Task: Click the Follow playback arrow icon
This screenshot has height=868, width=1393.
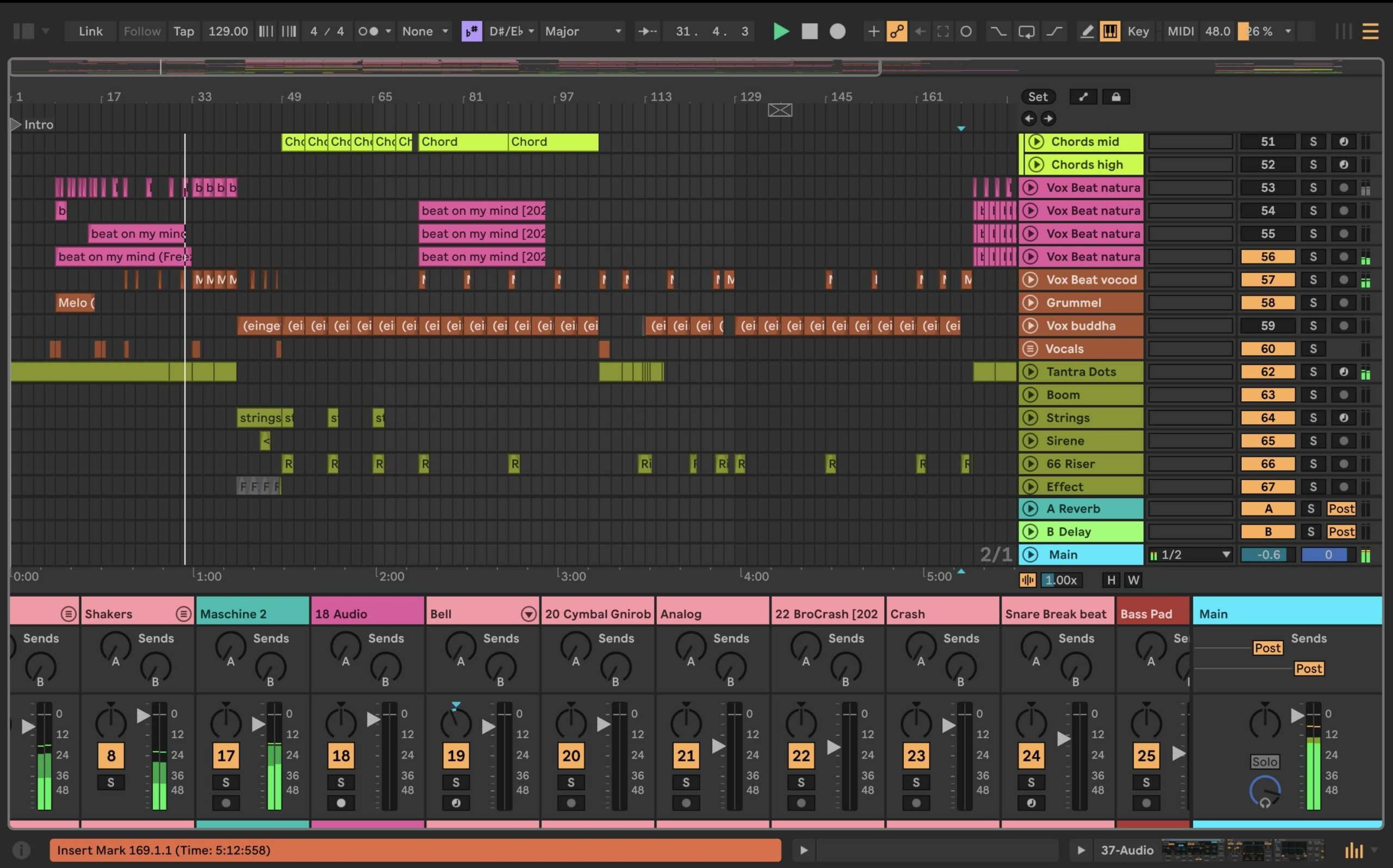Action: [648, 31]
